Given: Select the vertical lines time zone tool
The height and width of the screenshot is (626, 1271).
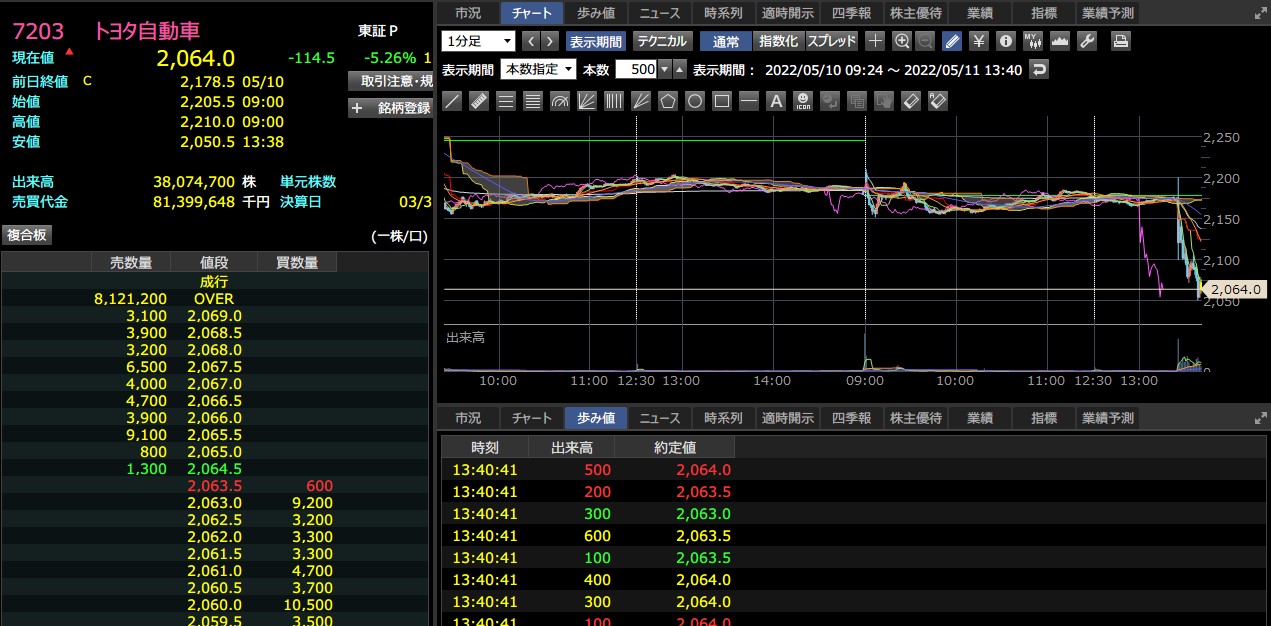Looking at the screenshot, I should click(x=614, y=101).
